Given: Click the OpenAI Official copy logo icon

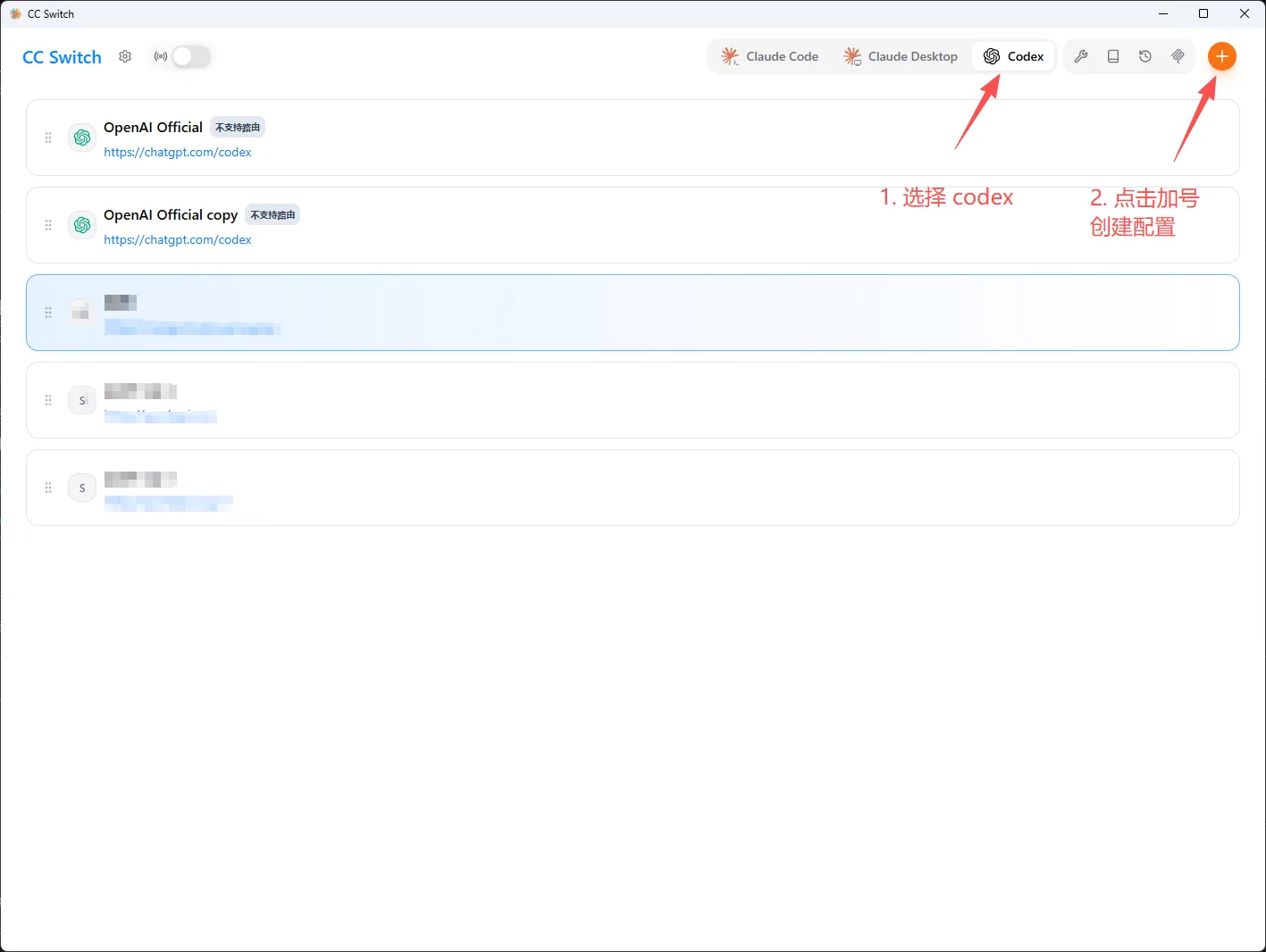Looking at the screenshot, I should [82, 225].
